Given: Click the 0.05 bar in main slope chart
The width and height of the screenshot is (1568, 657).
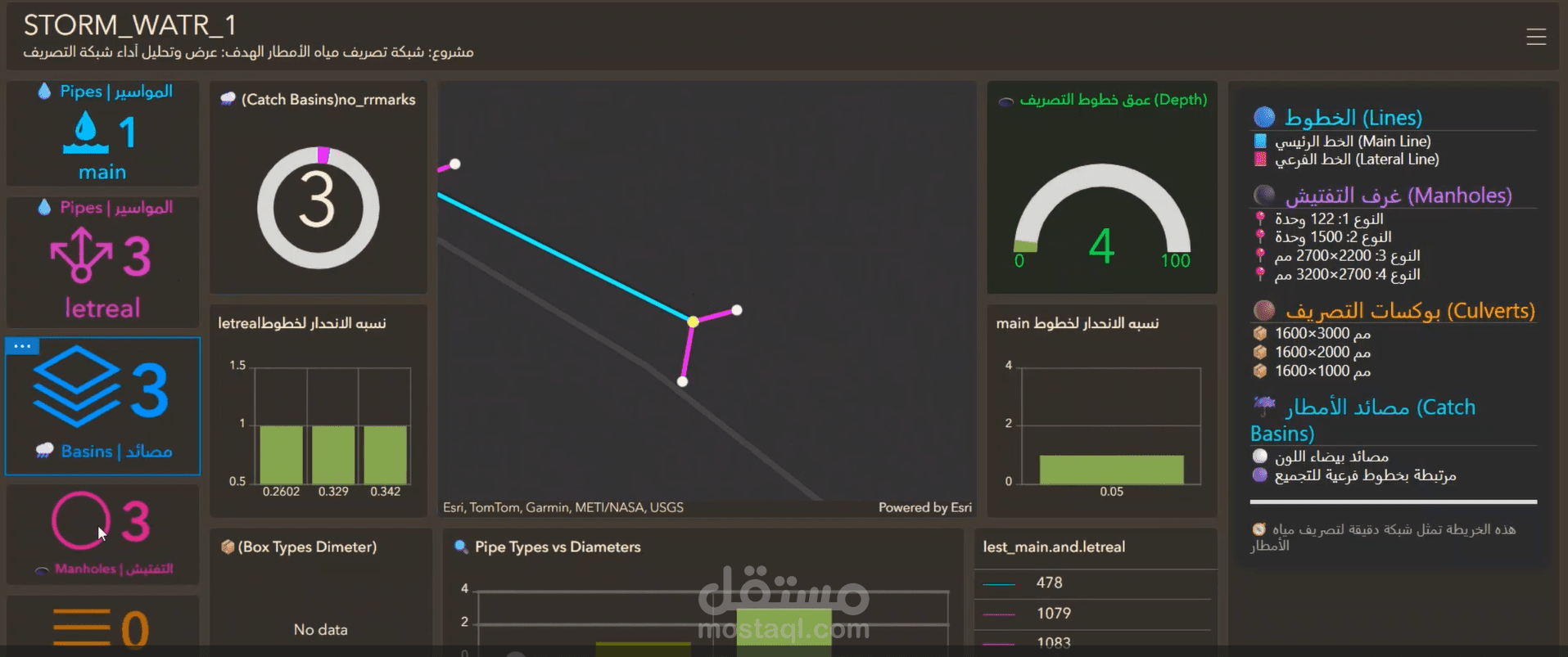Looking at the screenshot, I should coord(1111,469).
